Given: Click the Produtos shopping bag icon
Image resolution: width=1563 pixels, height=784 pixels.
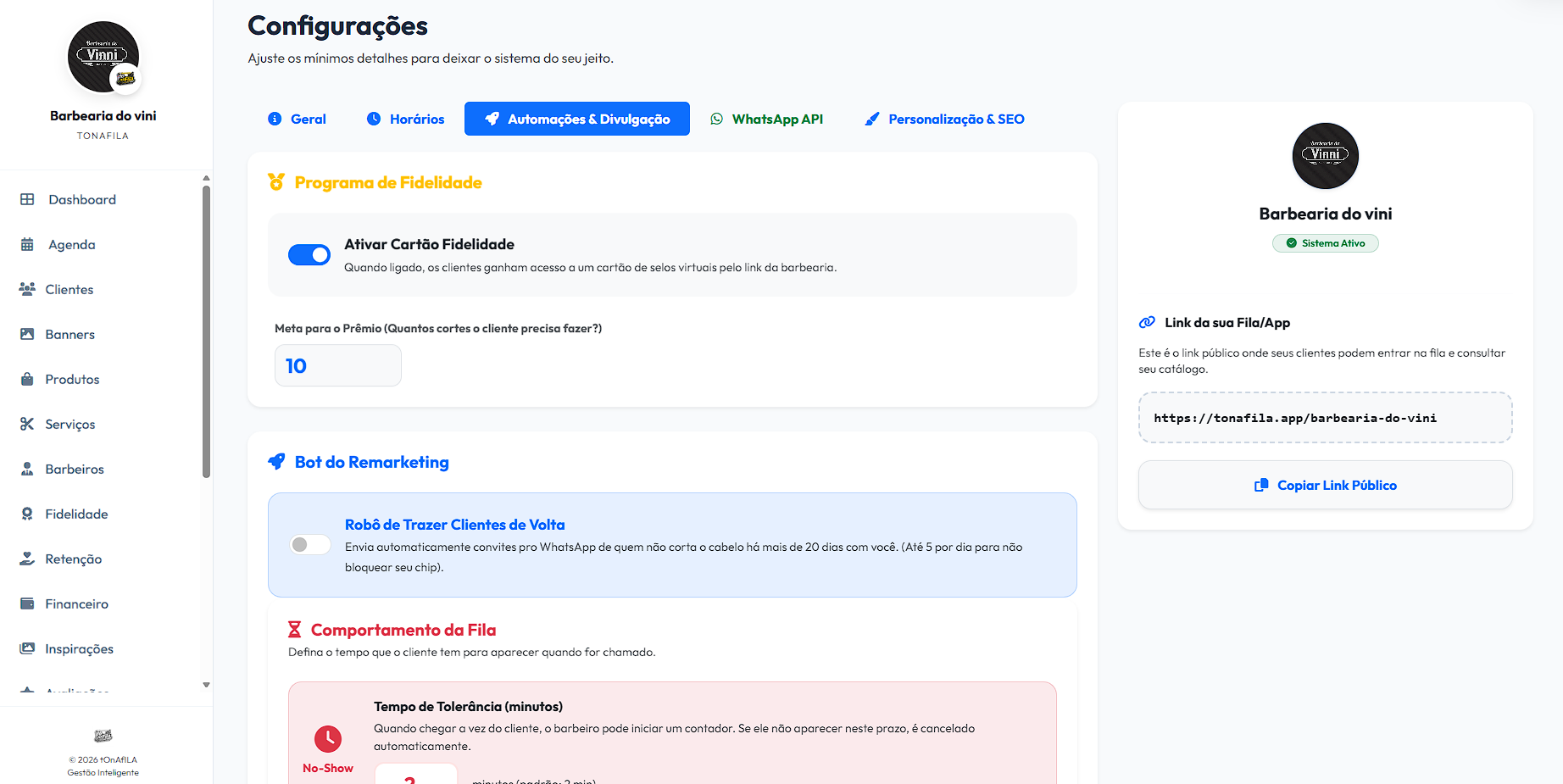Looking at the screenshot, I should 27,379.
